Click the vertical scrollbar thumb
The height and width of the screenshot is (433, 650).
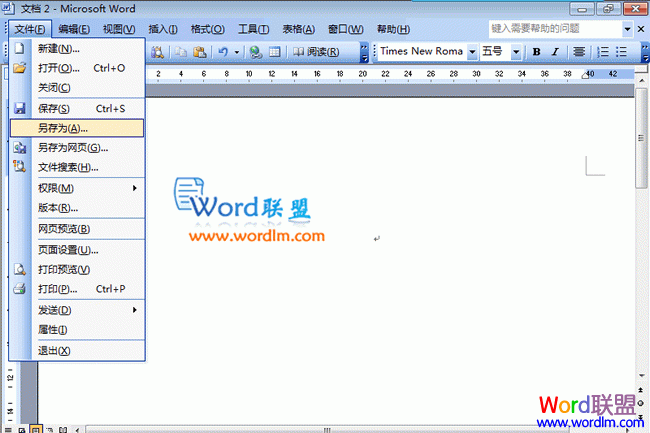641,138
